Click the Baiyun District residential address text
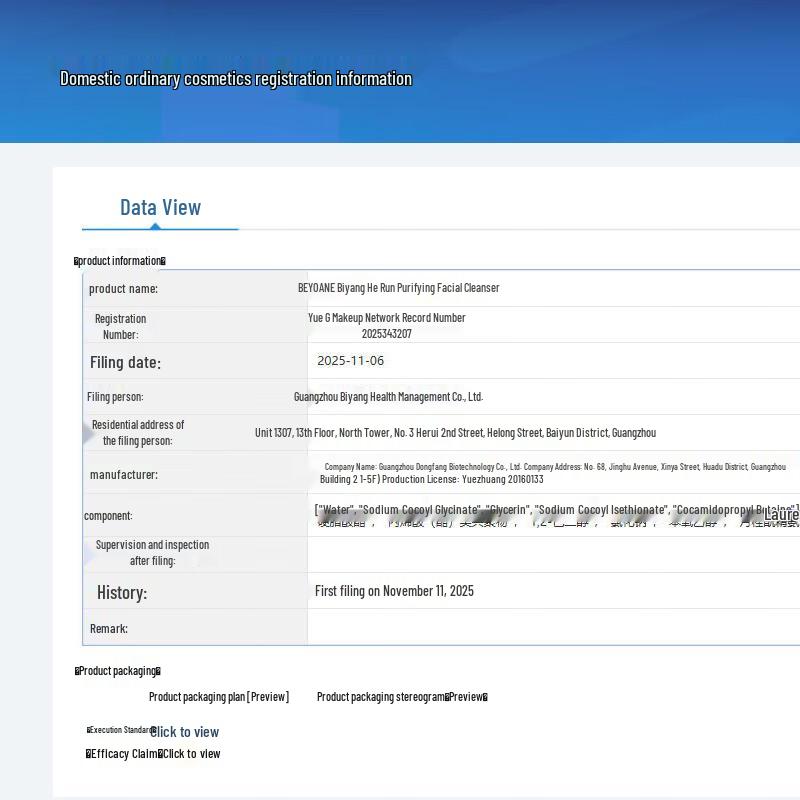800x800 pixels. click(455, 433)
